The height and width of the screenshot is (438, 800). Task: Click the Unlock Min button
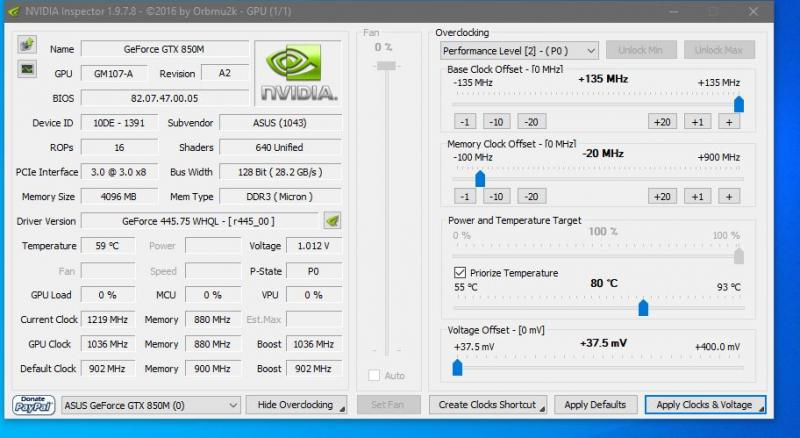(641, 50)
